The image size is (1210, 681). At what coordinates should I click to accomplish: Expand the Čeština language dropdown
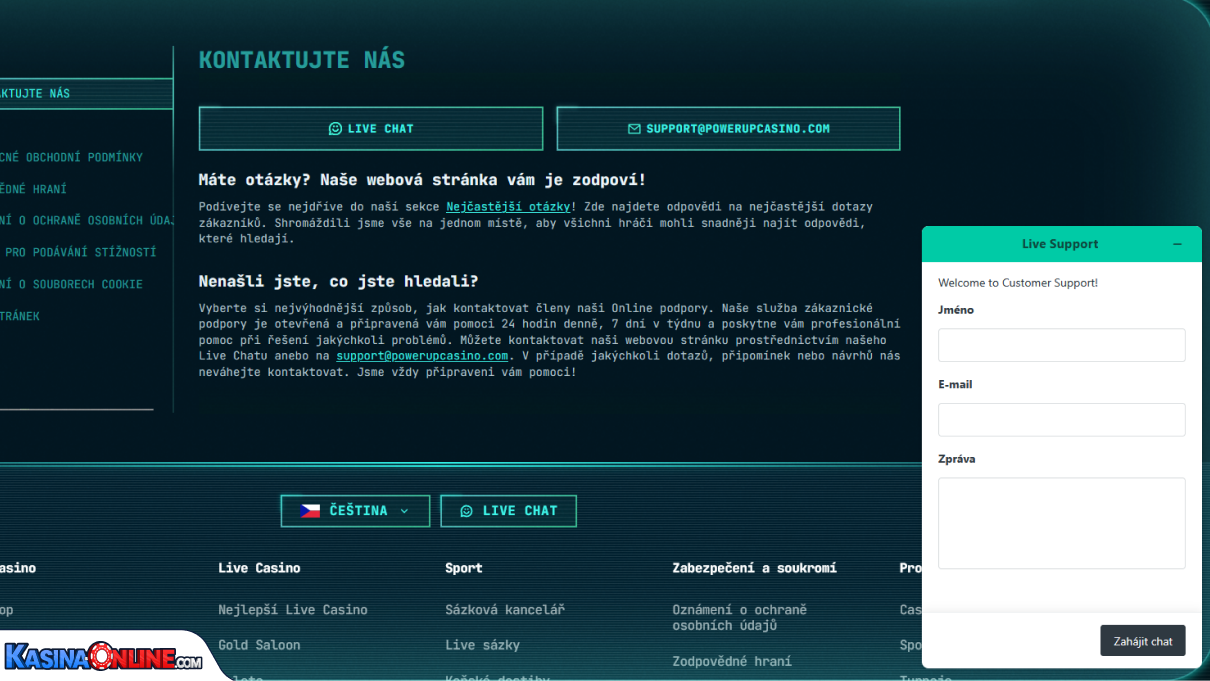[355, 511]
